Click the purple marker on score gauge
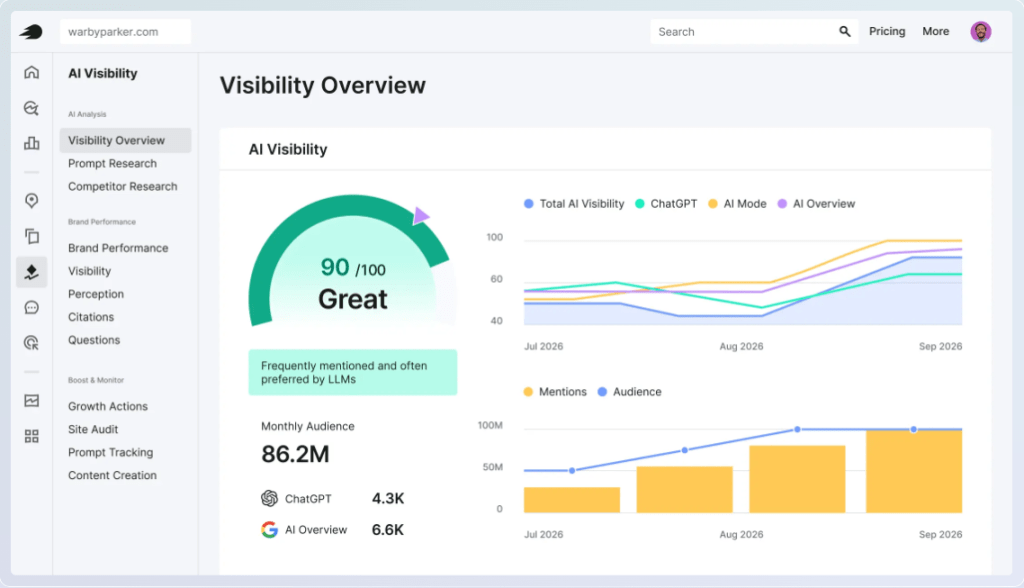Screen dimensions: 1024x588 421,216
